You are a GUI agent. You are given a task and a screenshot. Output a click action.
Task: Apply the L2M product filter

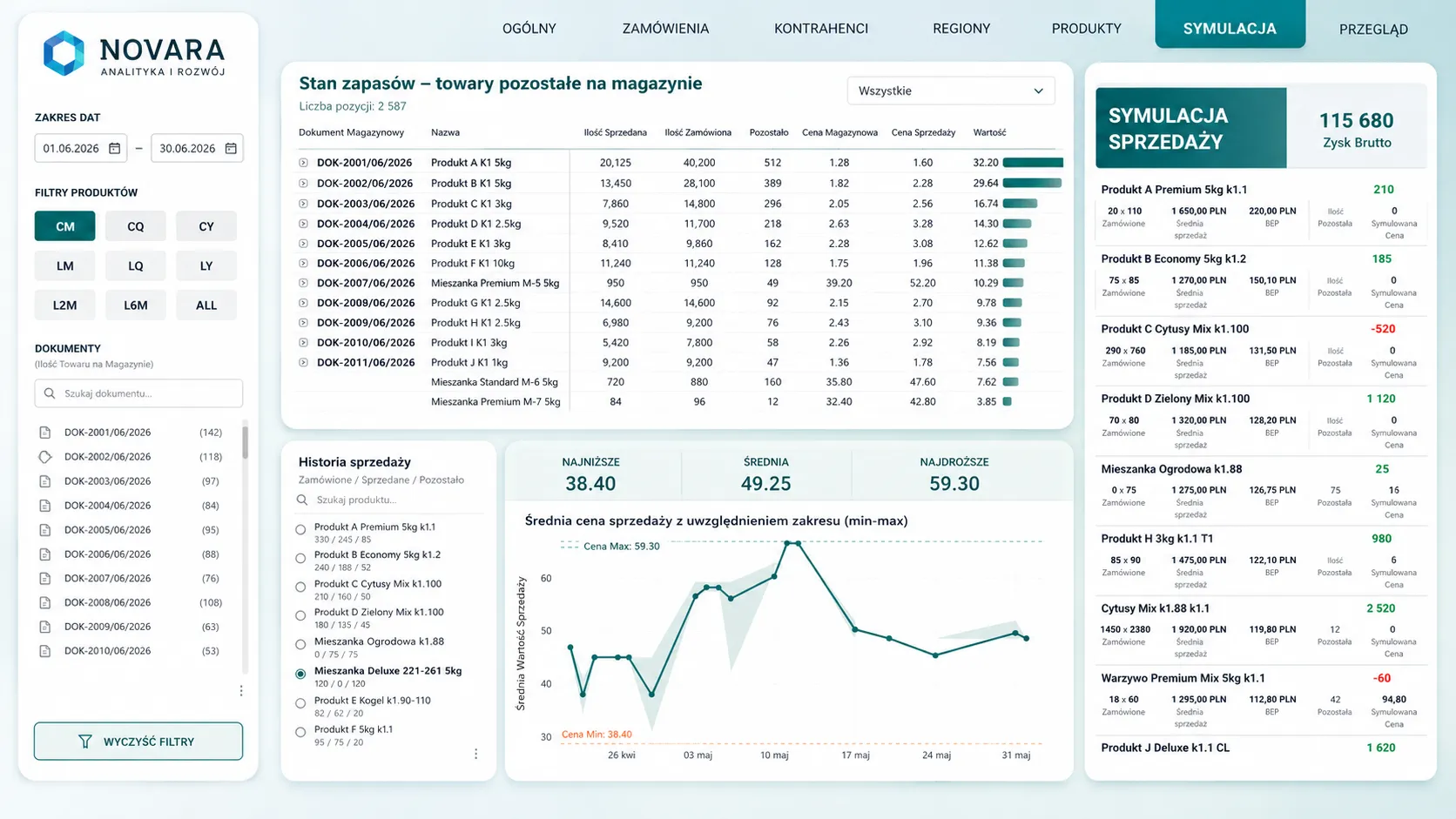click(65, 305)
